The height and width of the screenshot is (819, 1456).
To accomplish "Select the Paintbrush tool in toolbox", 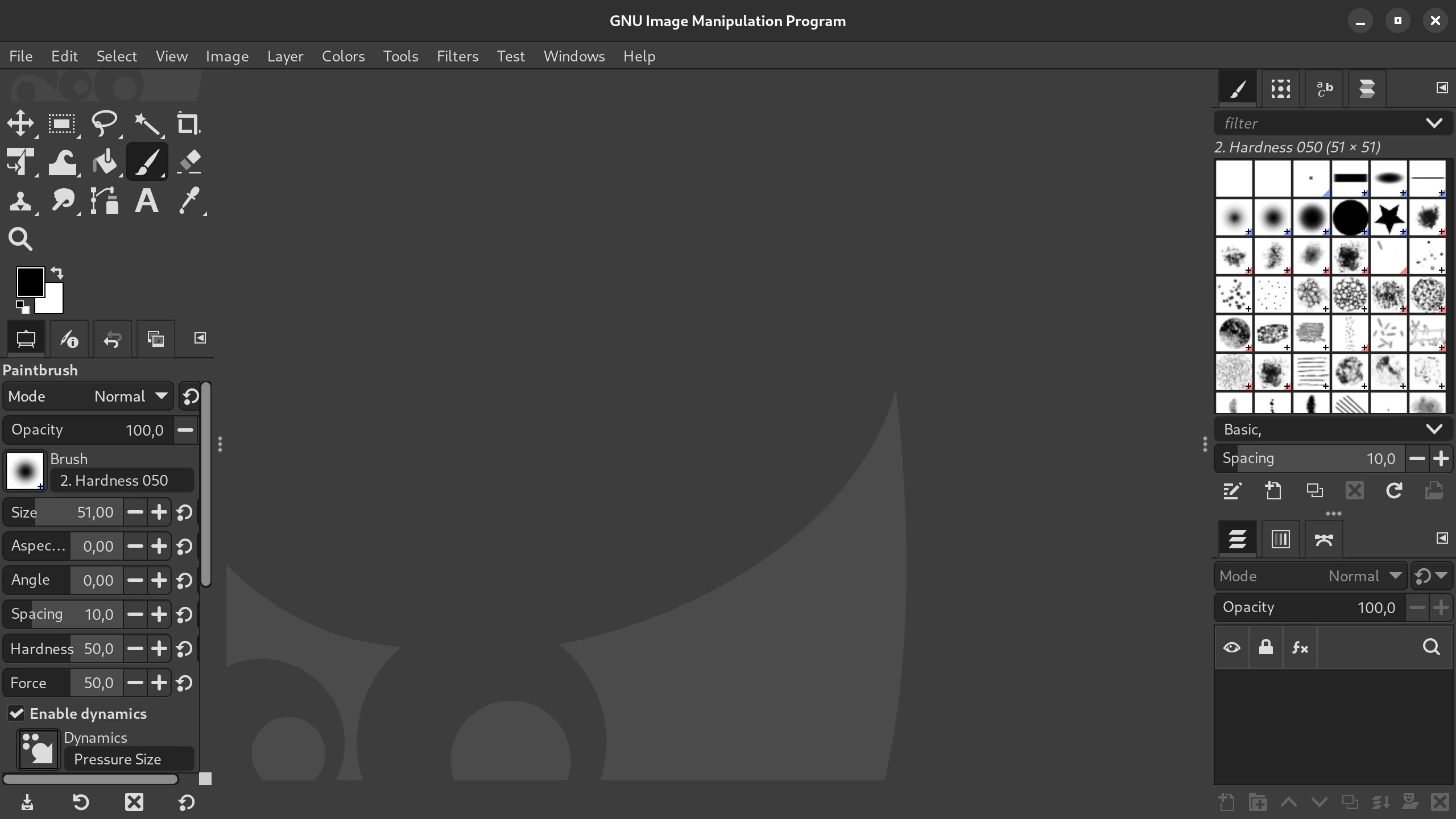I will coord(147,162).
